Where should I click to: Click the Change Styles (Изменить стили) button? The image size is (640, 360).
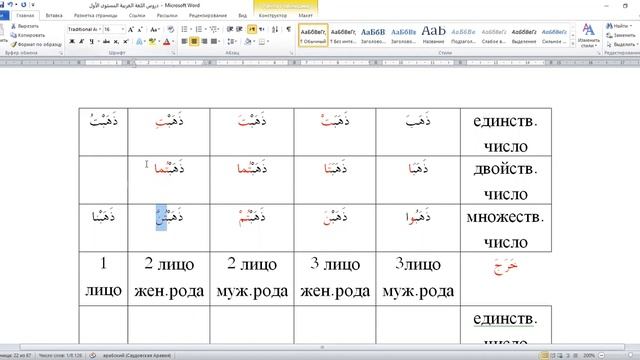click(588, 35)
